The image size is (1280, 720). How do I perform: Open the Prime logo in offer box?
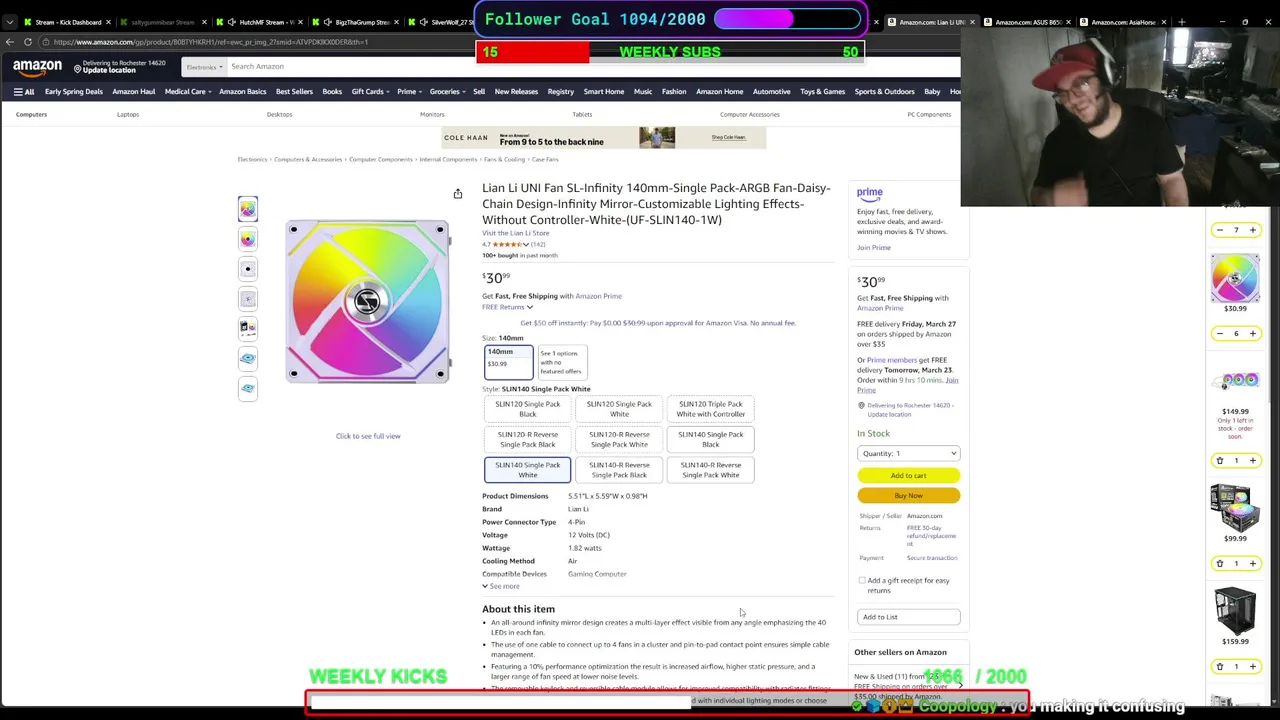[x=869, y=193]
